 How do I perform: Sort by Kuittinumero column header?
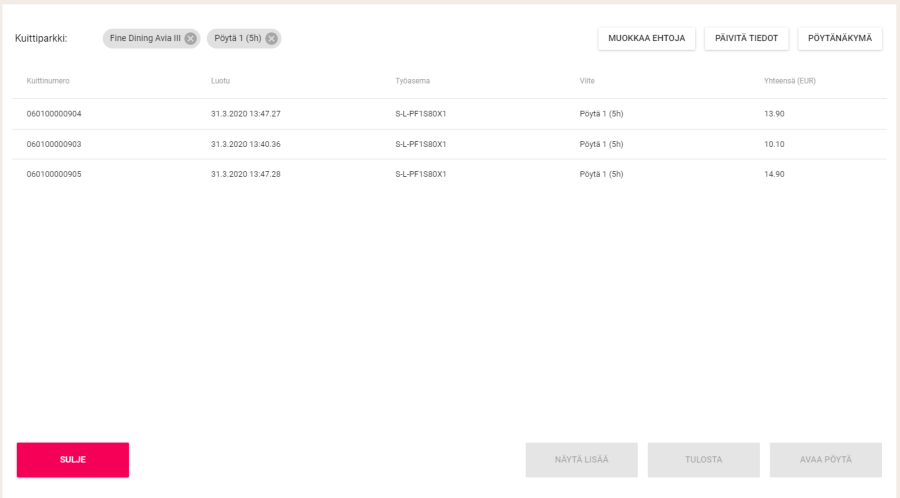tap(48, 80)
